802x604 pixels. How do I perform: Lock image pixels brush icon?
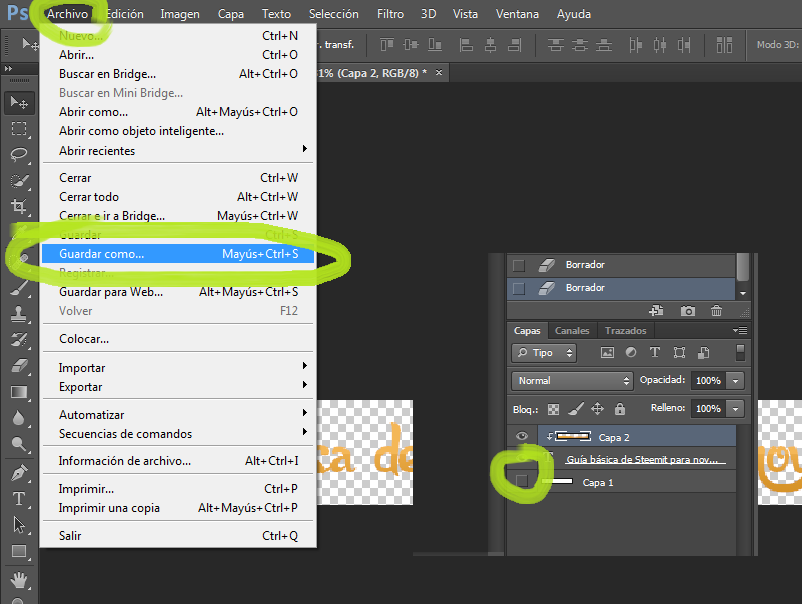[575, 409]
